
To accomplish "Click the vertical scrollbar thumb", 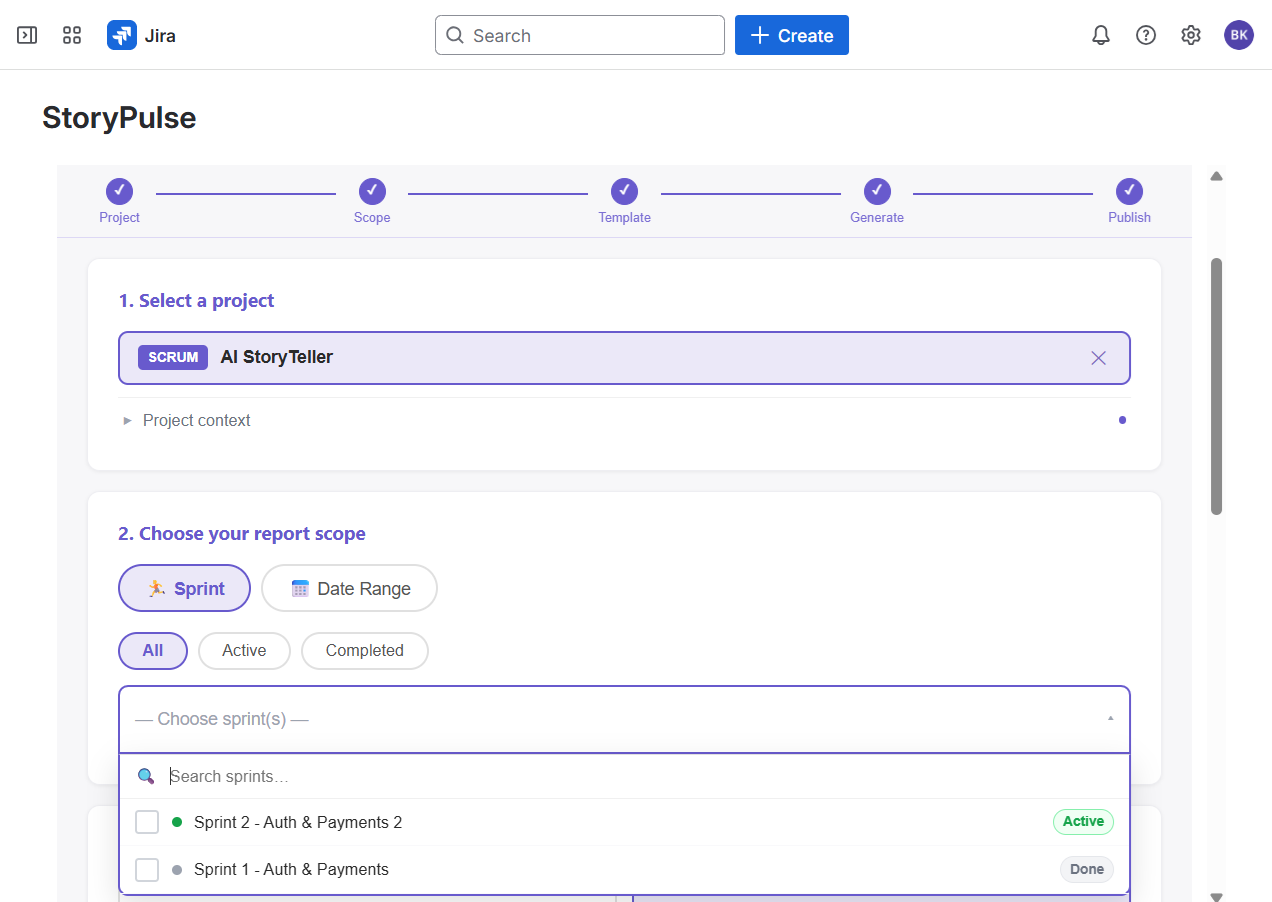I will coord(1216,386).
